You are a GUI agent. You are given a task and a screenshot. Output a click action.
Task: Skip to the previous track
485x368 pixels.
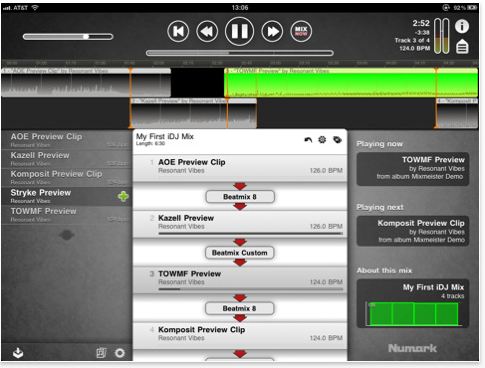pos(178,31)
